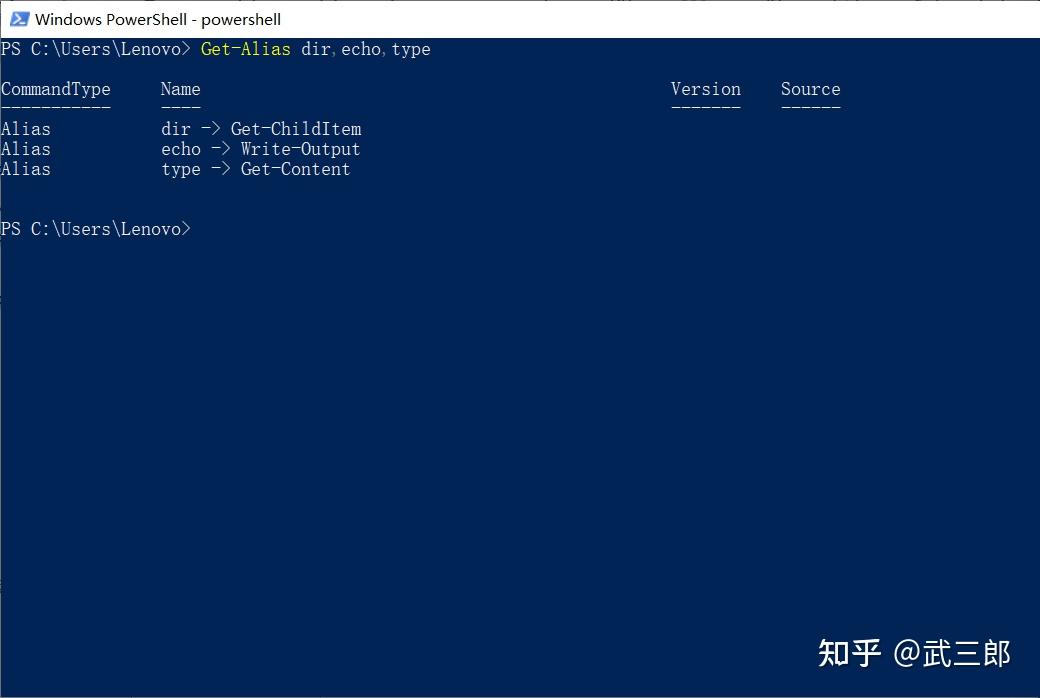Select the Get-Alias command text
Viewport: 1040px width, 698px height.
tap(245, 49)
